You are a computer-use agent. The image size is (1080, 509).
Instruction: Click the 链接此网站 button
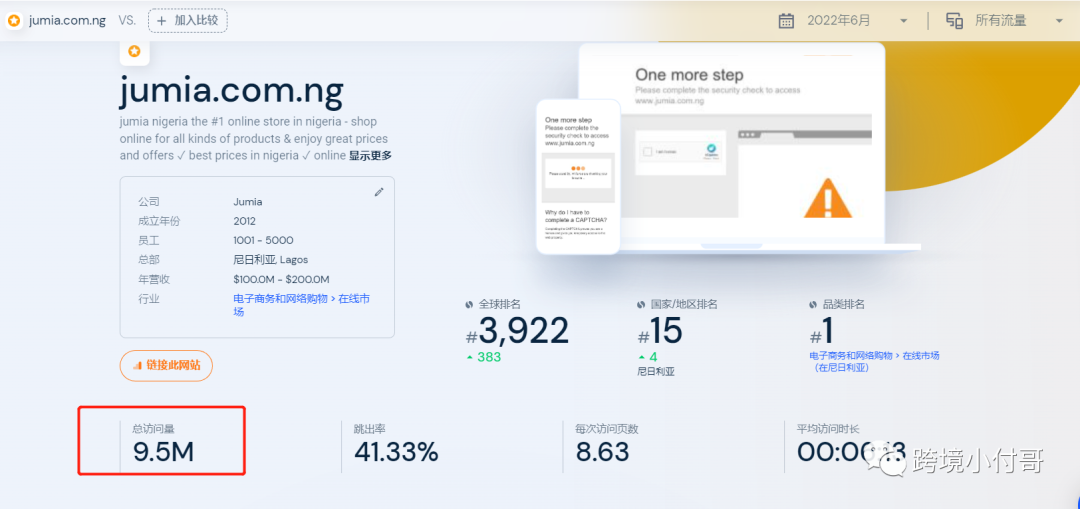[x=166, y=365]
